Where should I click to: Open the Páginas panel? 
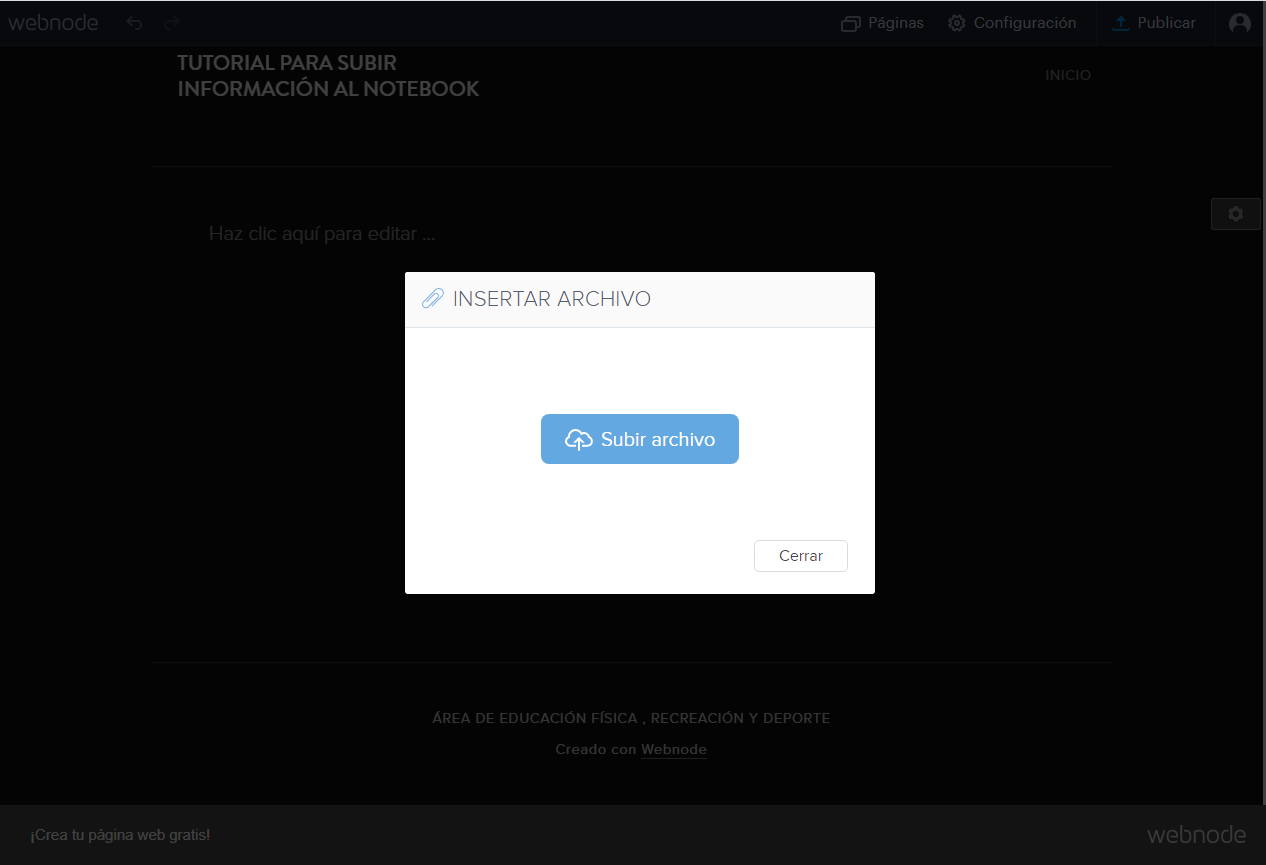pyautogui.click(x=882, y=23)
